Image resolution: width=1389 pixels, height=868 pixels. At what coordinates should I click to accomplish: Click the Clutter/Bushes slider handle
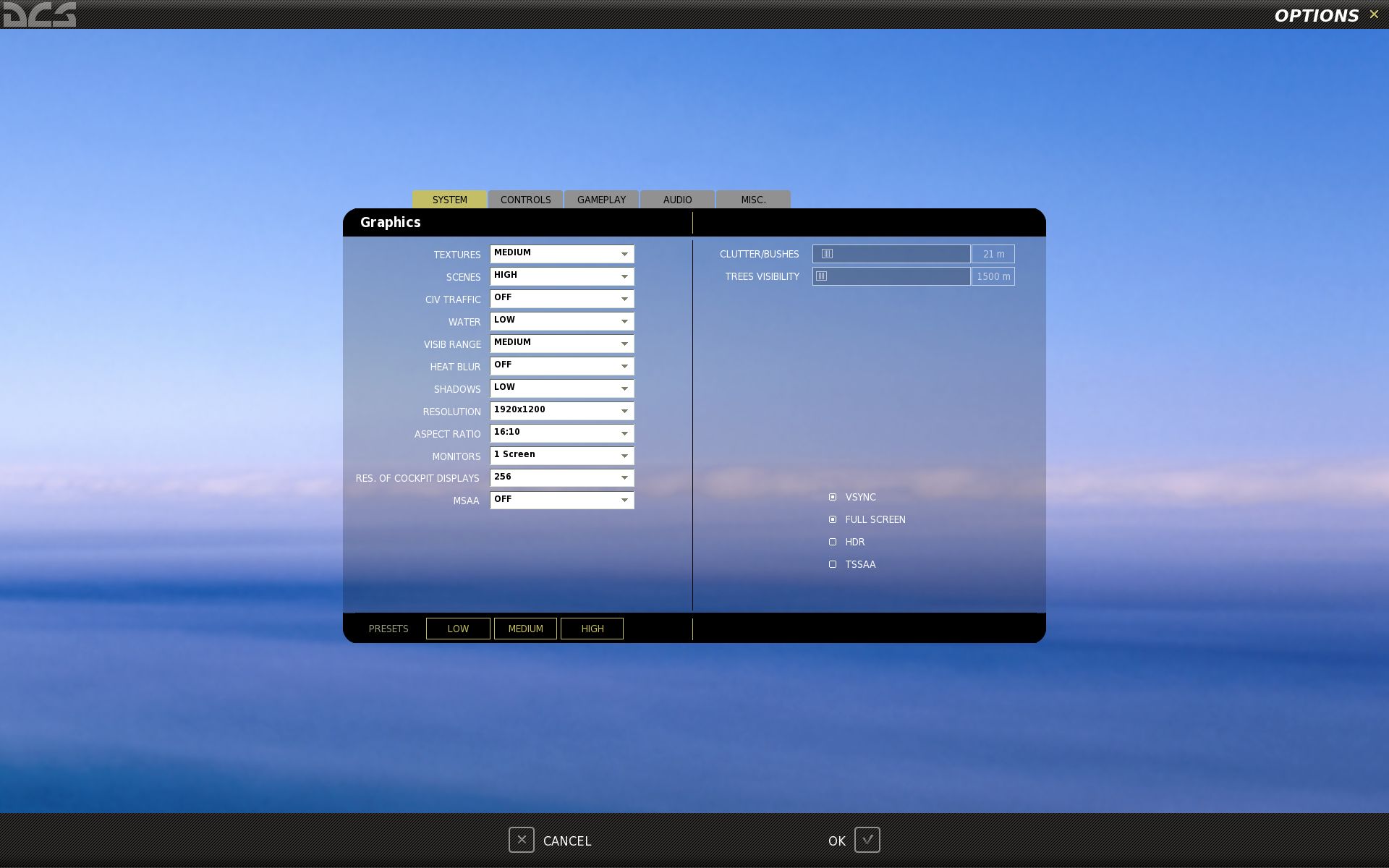point(827,254)
